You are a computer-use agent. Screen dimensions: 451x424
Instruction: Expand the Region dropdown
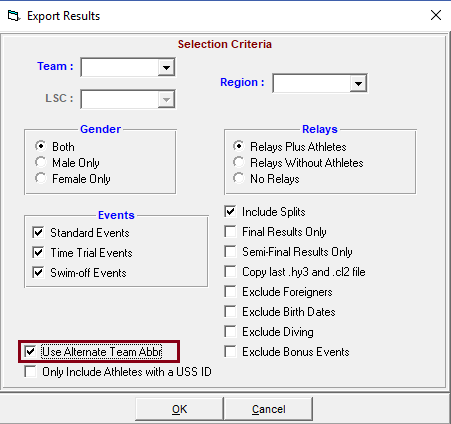(x=358, y=83)
